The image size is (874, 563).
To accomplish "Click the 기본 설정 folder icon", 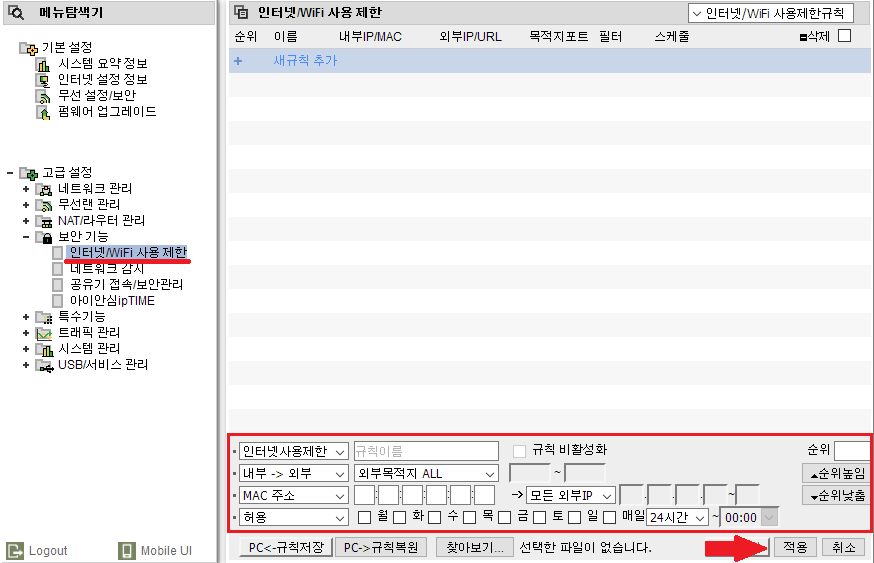I will 28,48.
